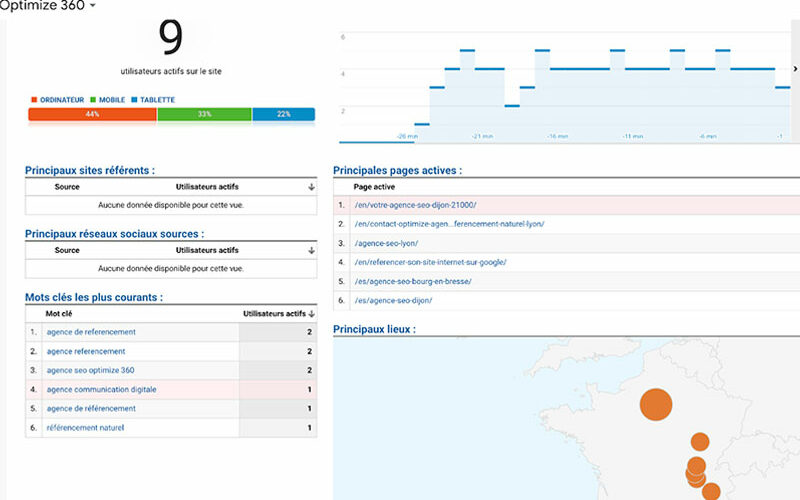Screen dimensions: 800x500
Task: Open /en/referencer-son-site-internet-sur-google/ page link
Action: (430, 262)
